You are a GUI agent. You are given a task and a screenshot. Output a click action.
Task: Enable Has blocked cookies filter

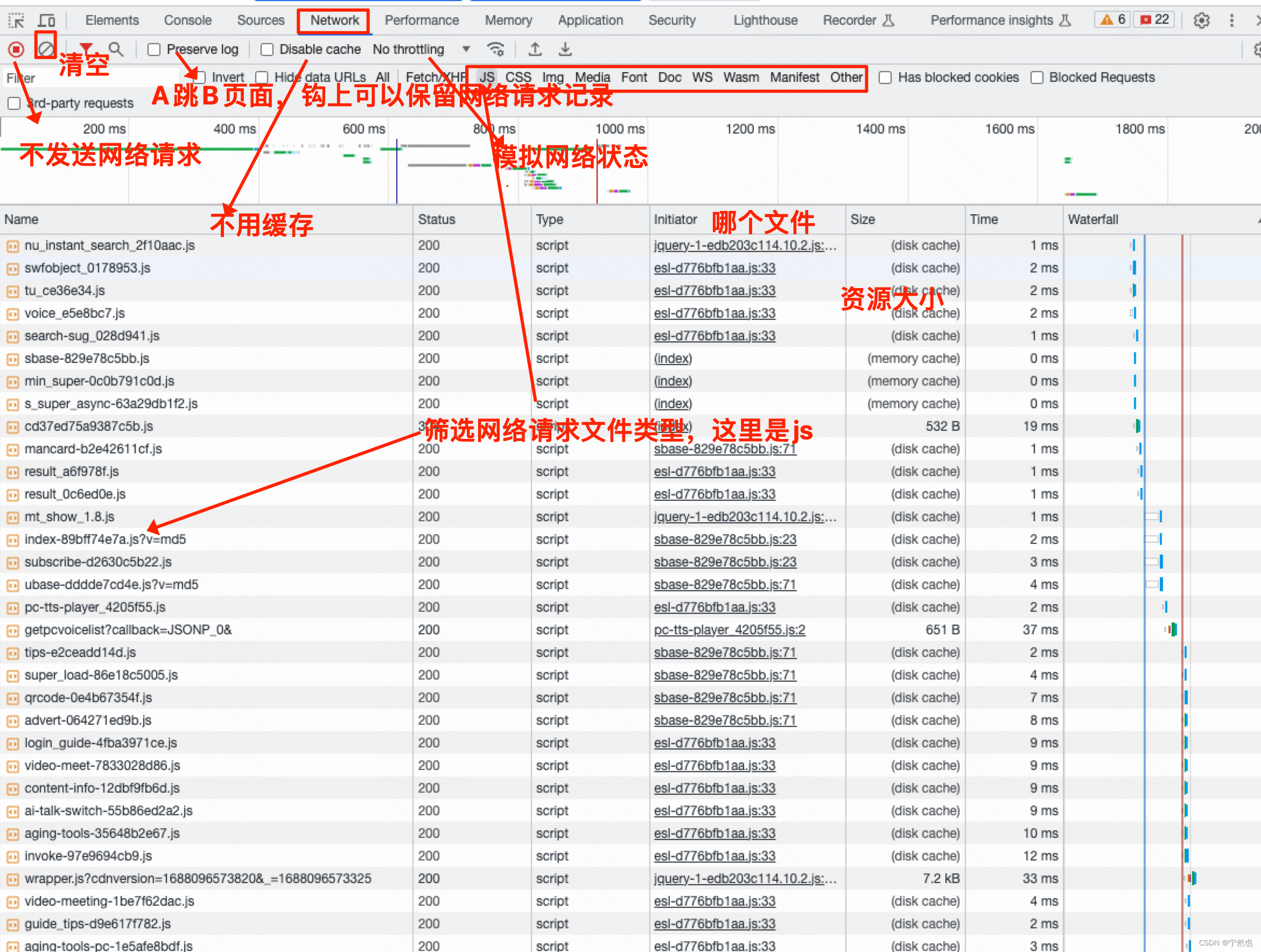(885, 78)
